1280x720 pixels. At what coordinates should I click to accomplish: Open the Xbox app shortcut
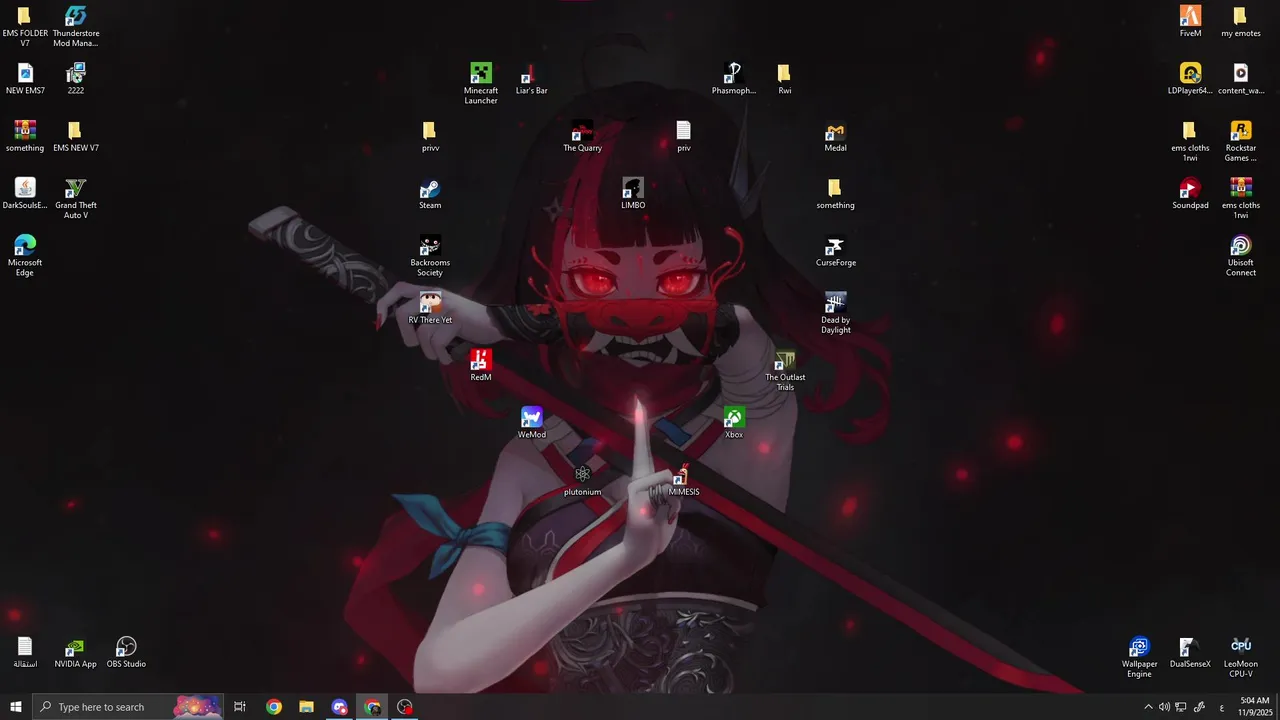pyautogui.click(x=734, y=417)
